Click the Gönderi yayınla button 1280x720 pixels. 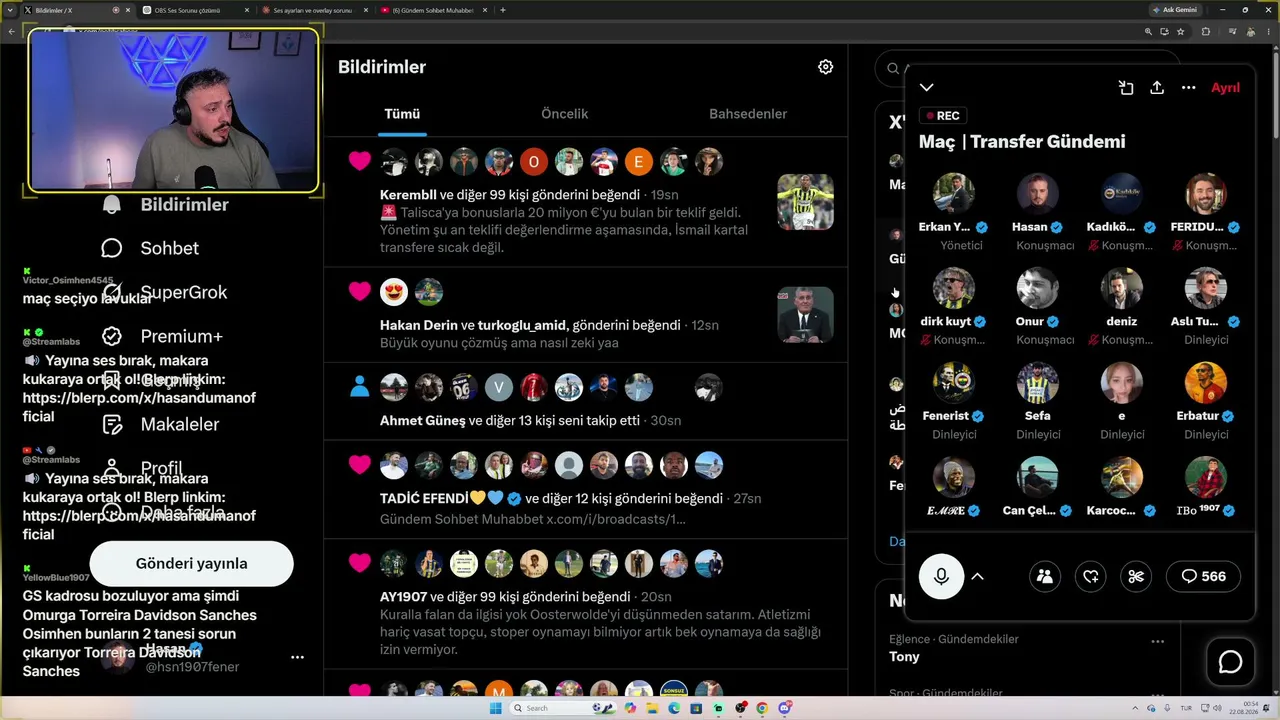click(x=192, y=563)
